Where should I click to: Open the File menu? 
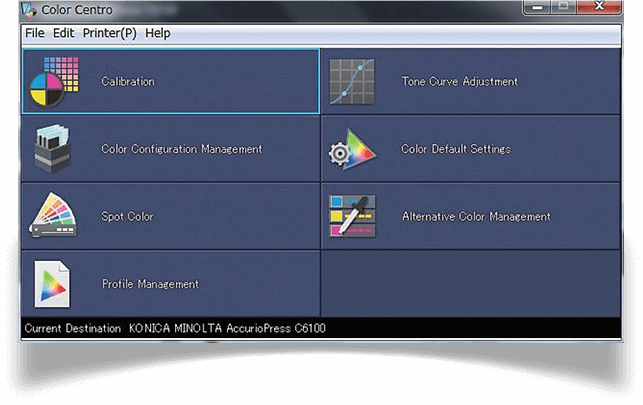tap(35, 33)
